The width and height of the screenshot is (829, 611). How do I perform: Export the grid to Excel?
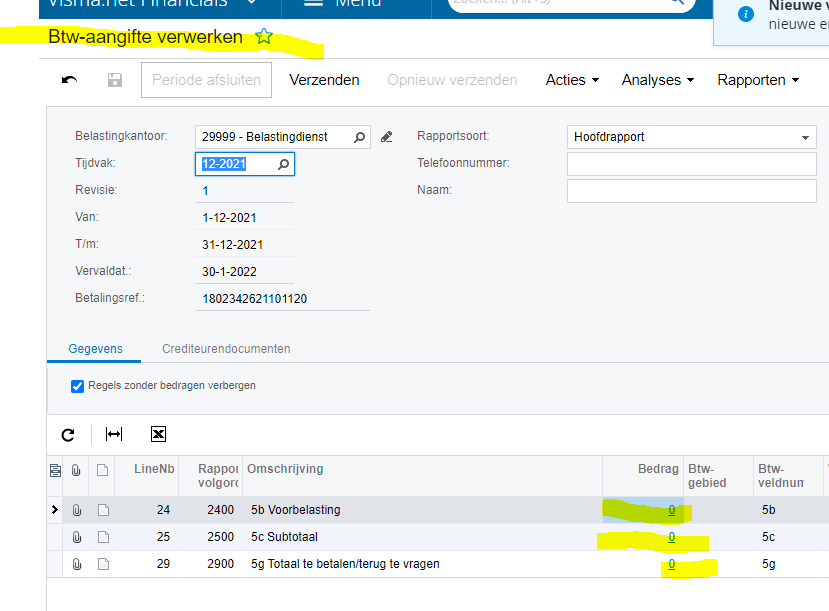point(158,434)
